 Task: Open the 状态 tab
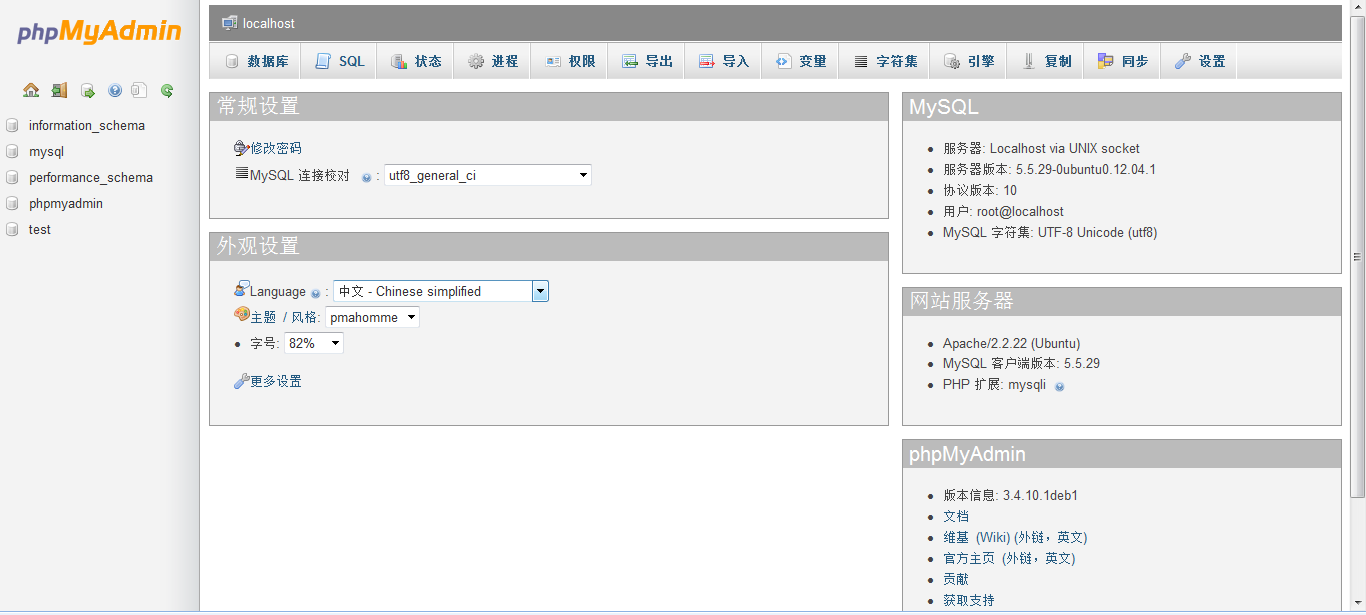pos(416,61)
